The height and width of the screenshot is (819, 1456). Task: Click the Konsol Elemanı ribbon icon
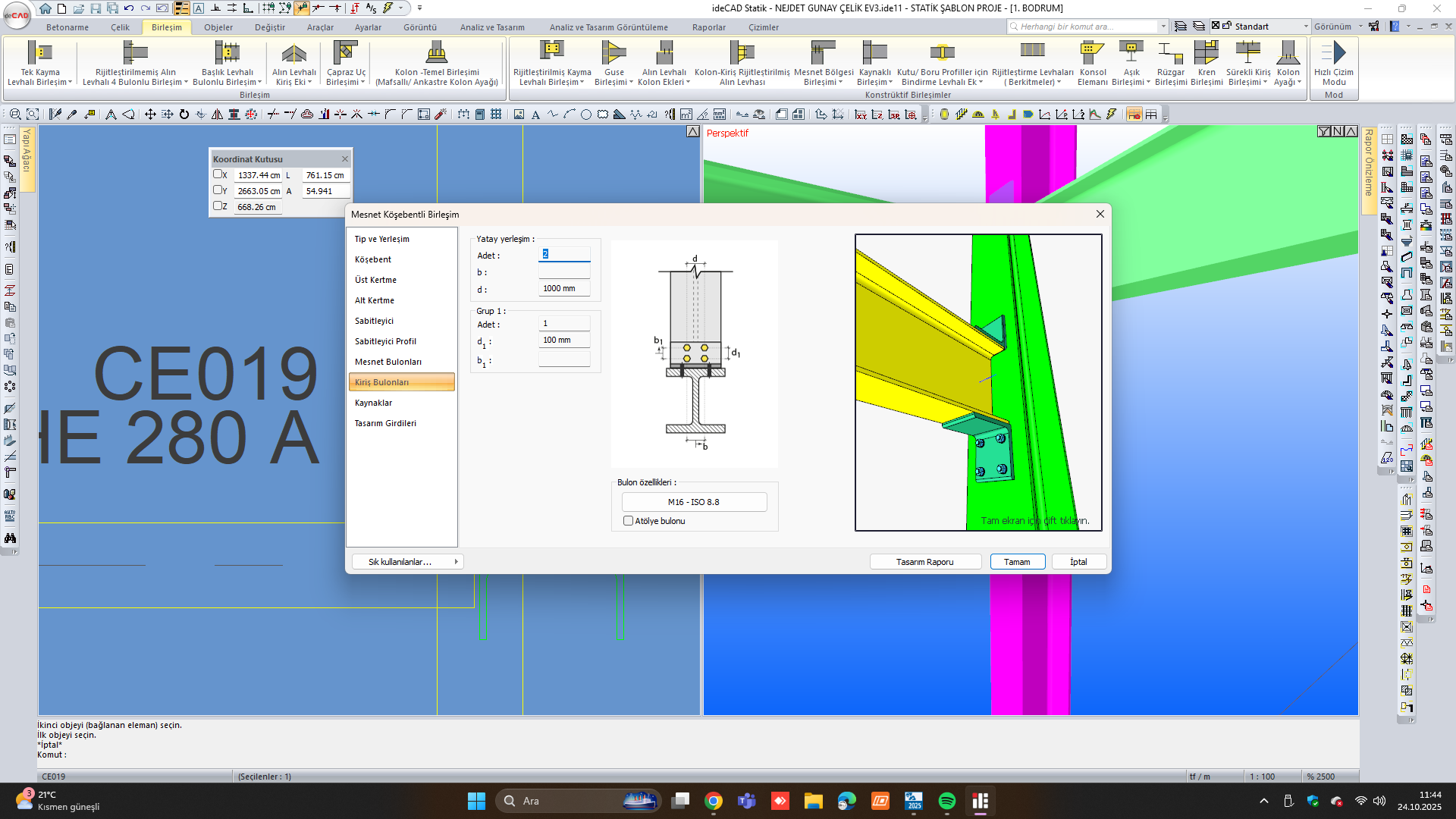[x=1092, y=53]
